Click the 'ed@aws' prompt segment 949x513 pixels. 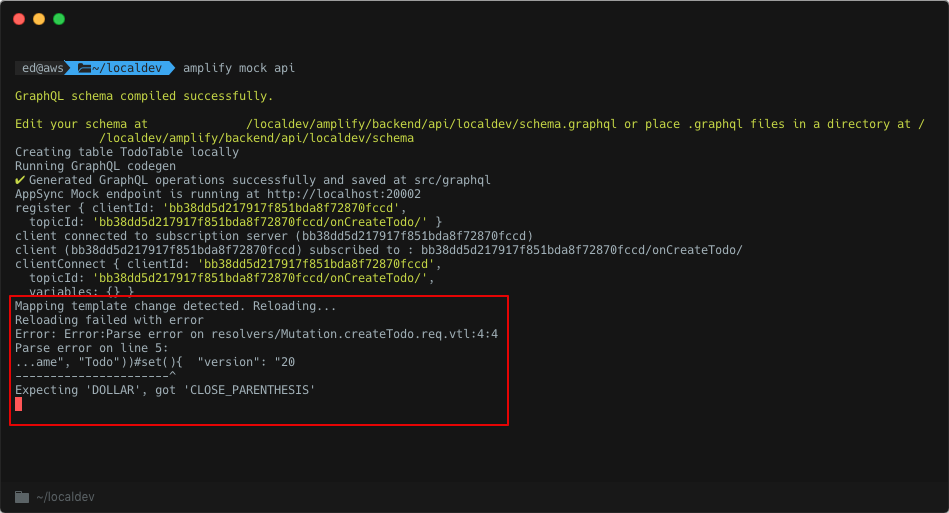[x=42, y=68]
